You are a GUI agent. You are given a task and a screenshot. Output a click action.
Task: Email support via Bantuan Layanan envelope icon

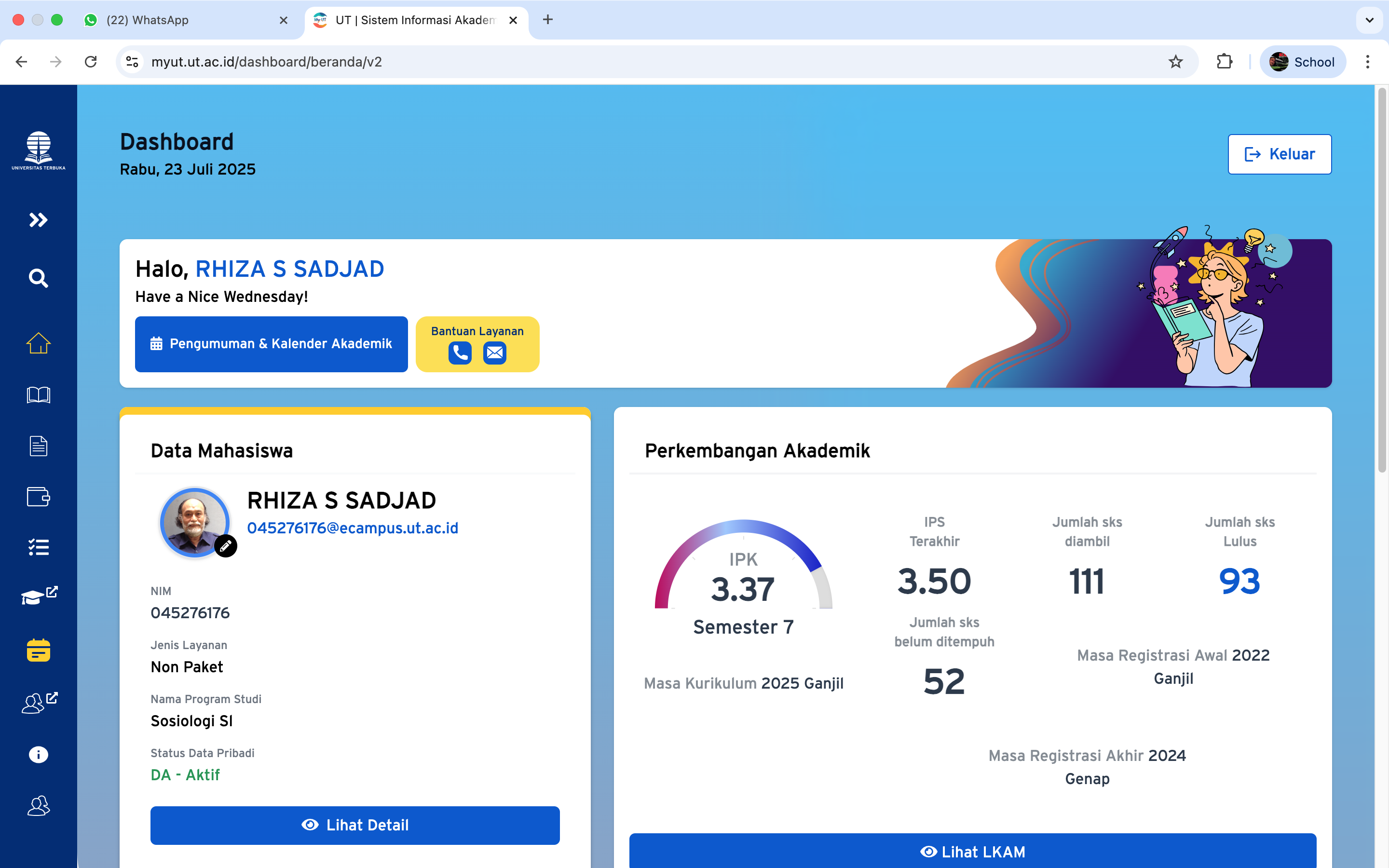[495, 353]
